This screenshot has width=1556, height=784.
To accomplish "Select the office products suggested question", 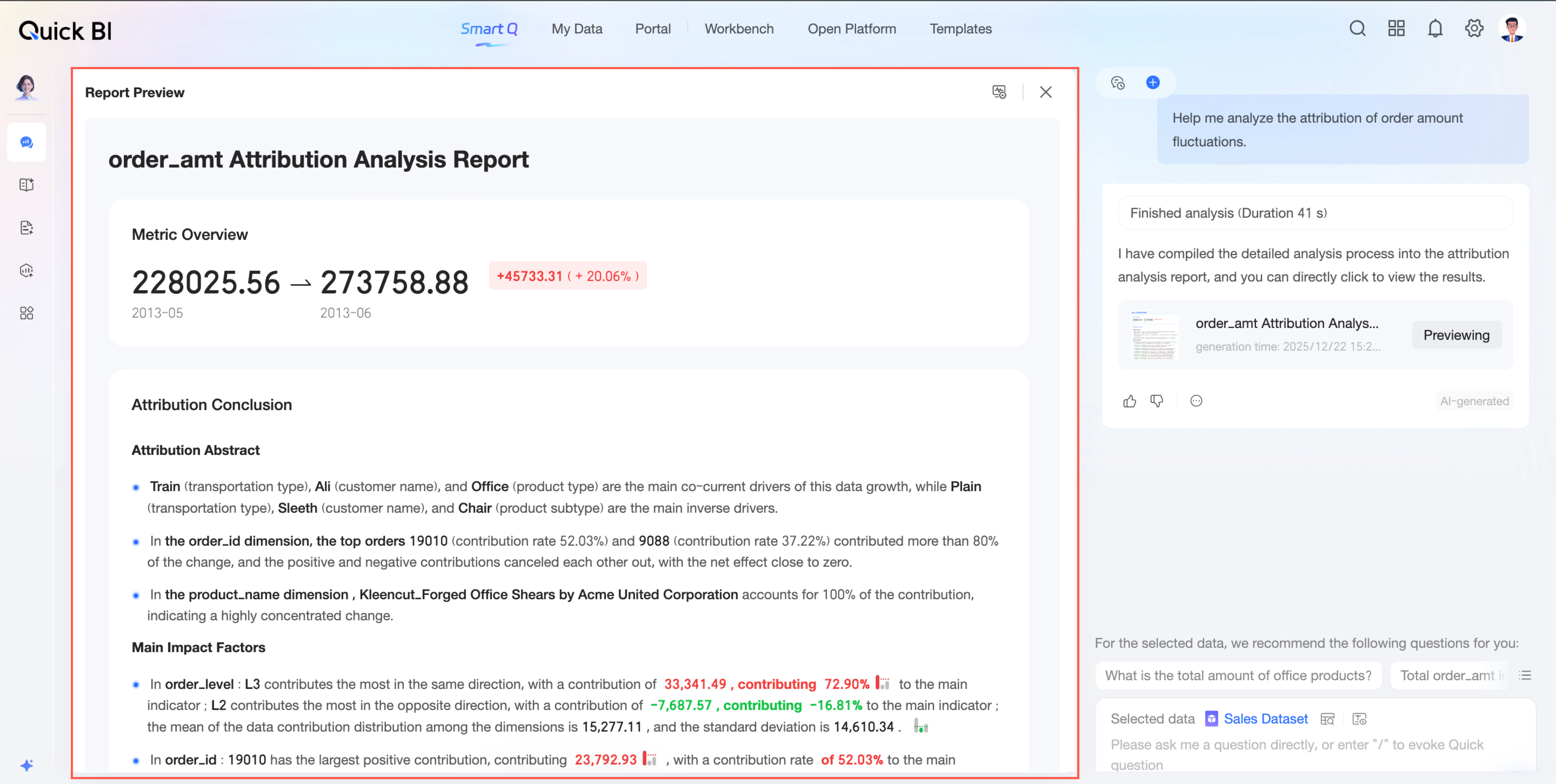I will [x=1238, y=675].
